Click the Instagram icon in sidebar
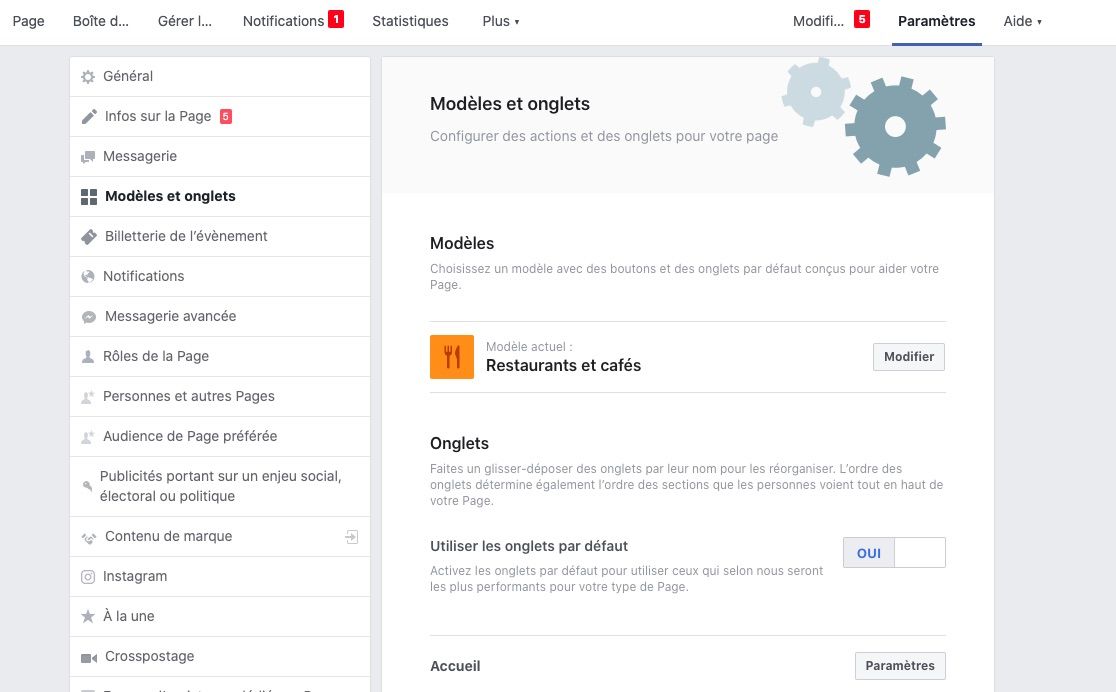The image size is (1116, 692). pos(88,577)
